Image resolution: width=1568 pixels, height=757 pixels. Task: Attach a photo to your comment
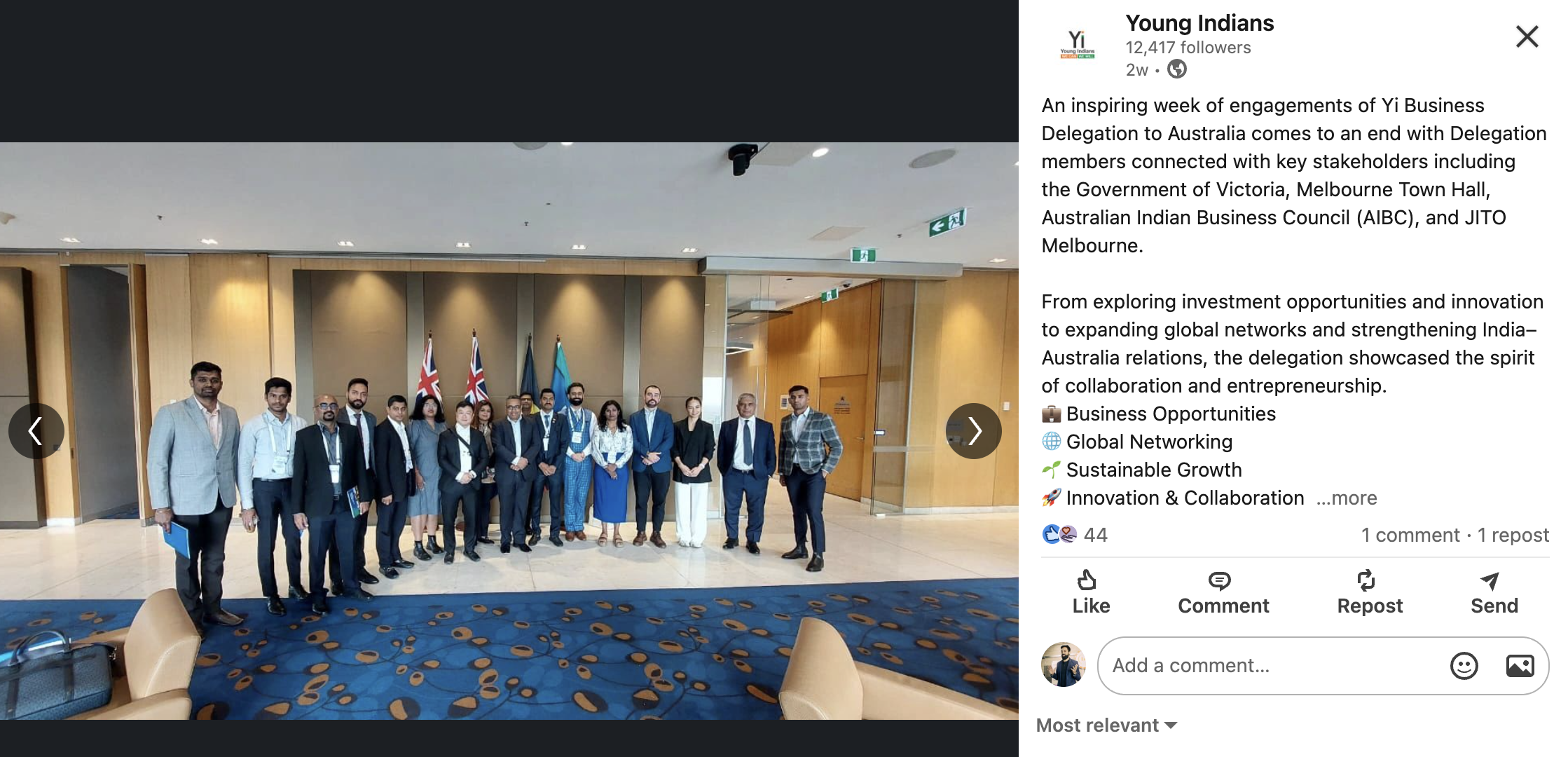point(1520,666)
